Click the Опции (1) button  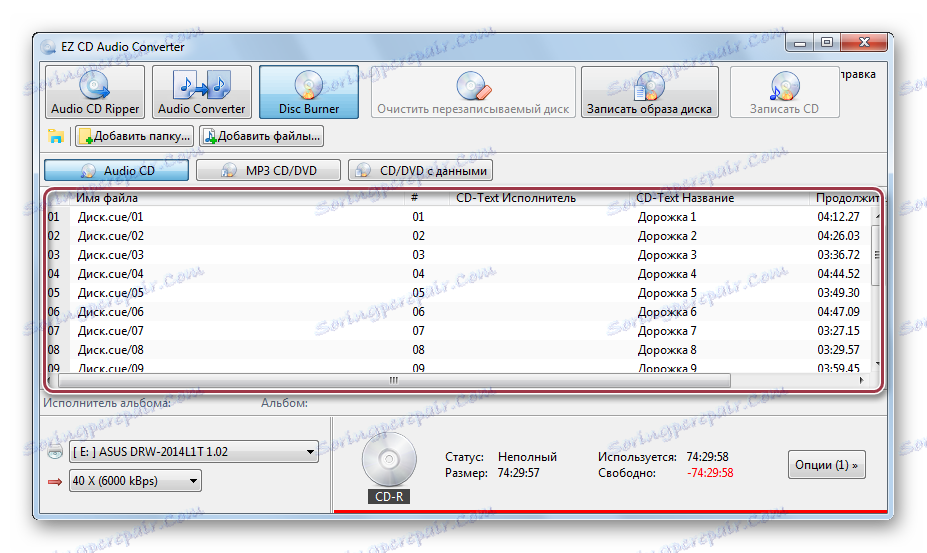pyautogui.click(x=826, y=465)
